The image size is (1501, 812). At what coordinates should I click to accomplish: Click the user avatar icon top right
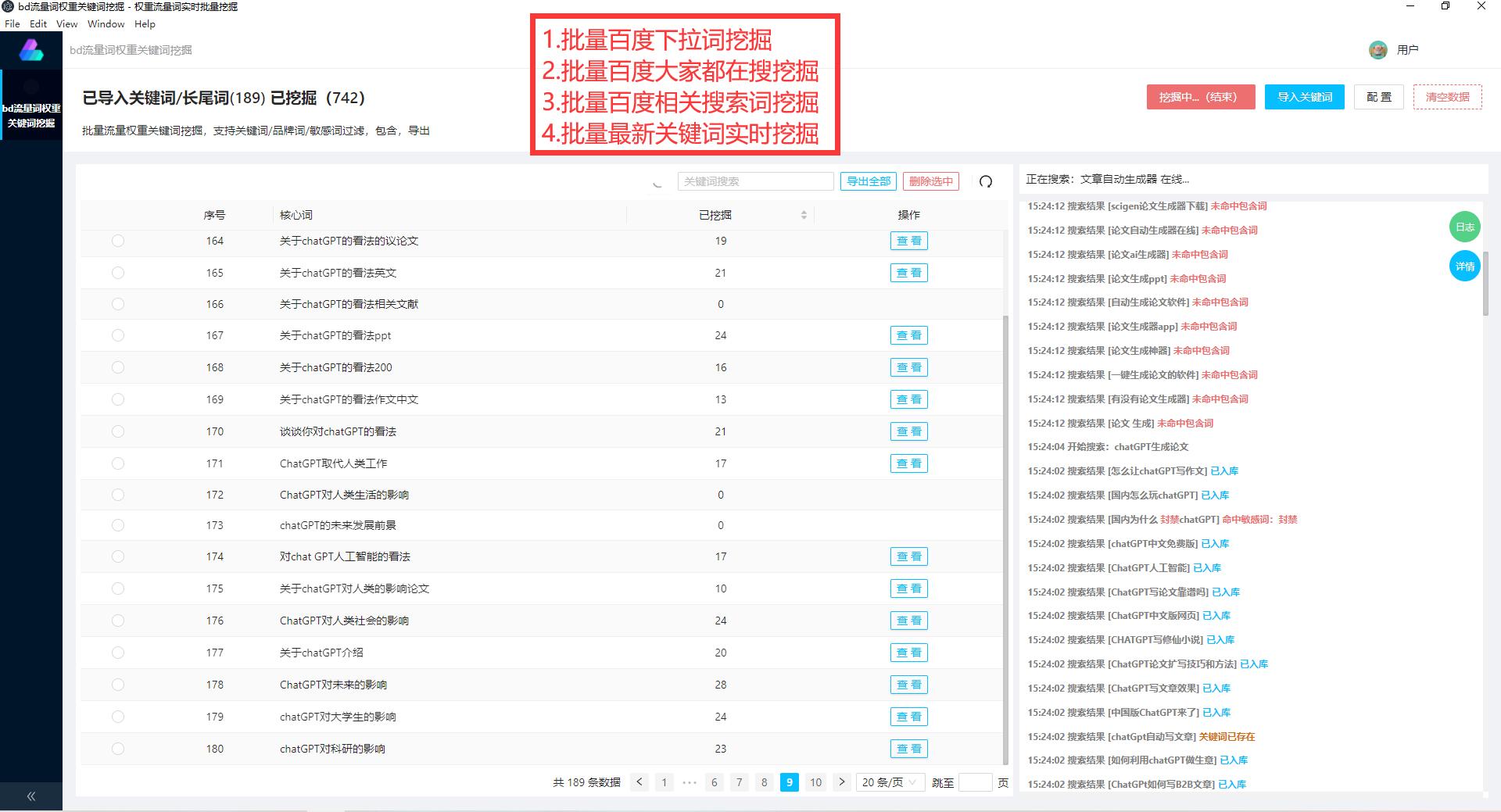1377,49
